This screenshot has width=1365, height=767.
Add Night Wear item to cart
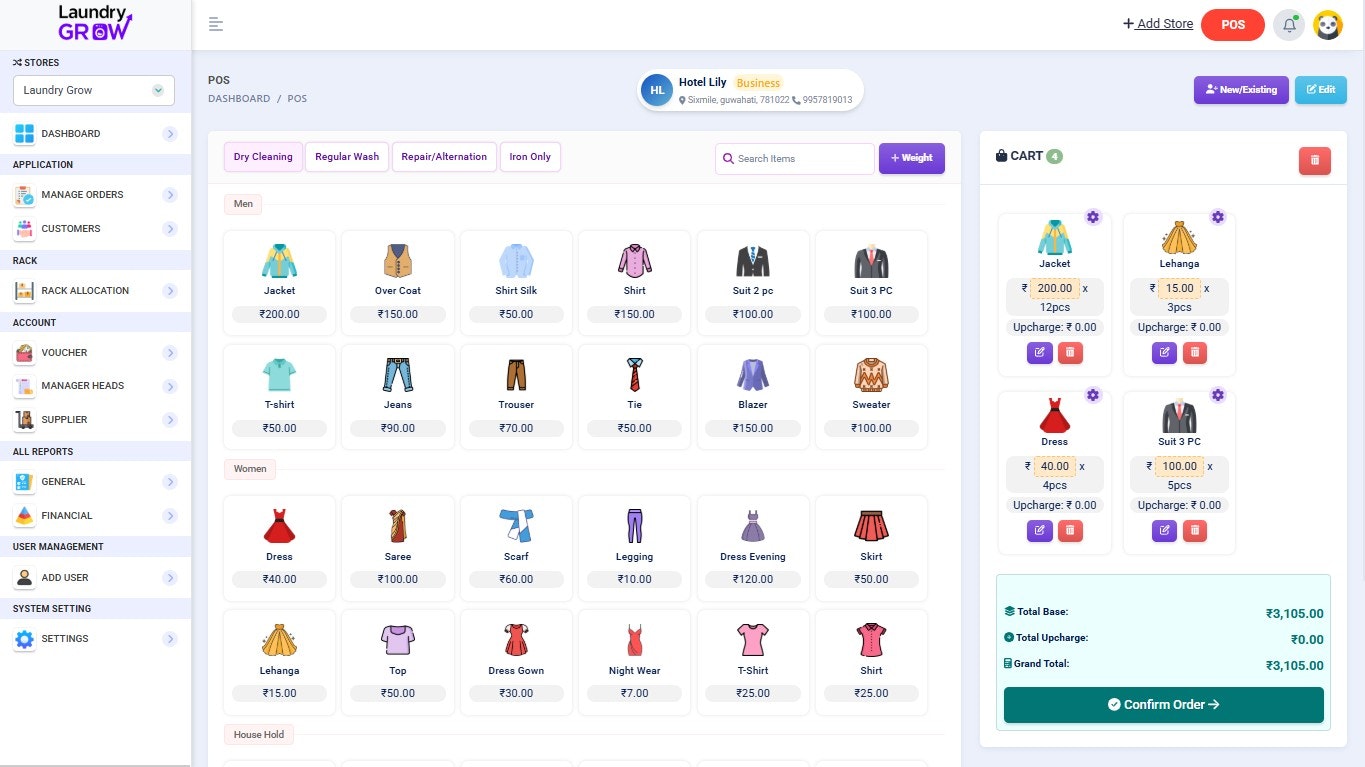(634, 662)
